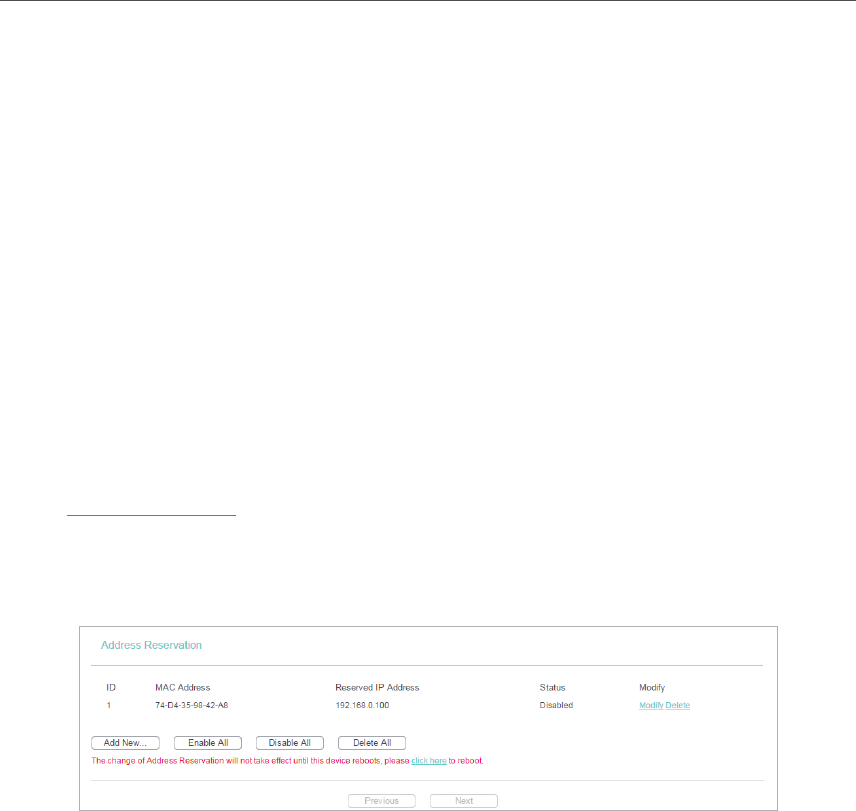Click the MAC Address column header
The width and height of the screenshot is (856, 811).
(182, 688)
